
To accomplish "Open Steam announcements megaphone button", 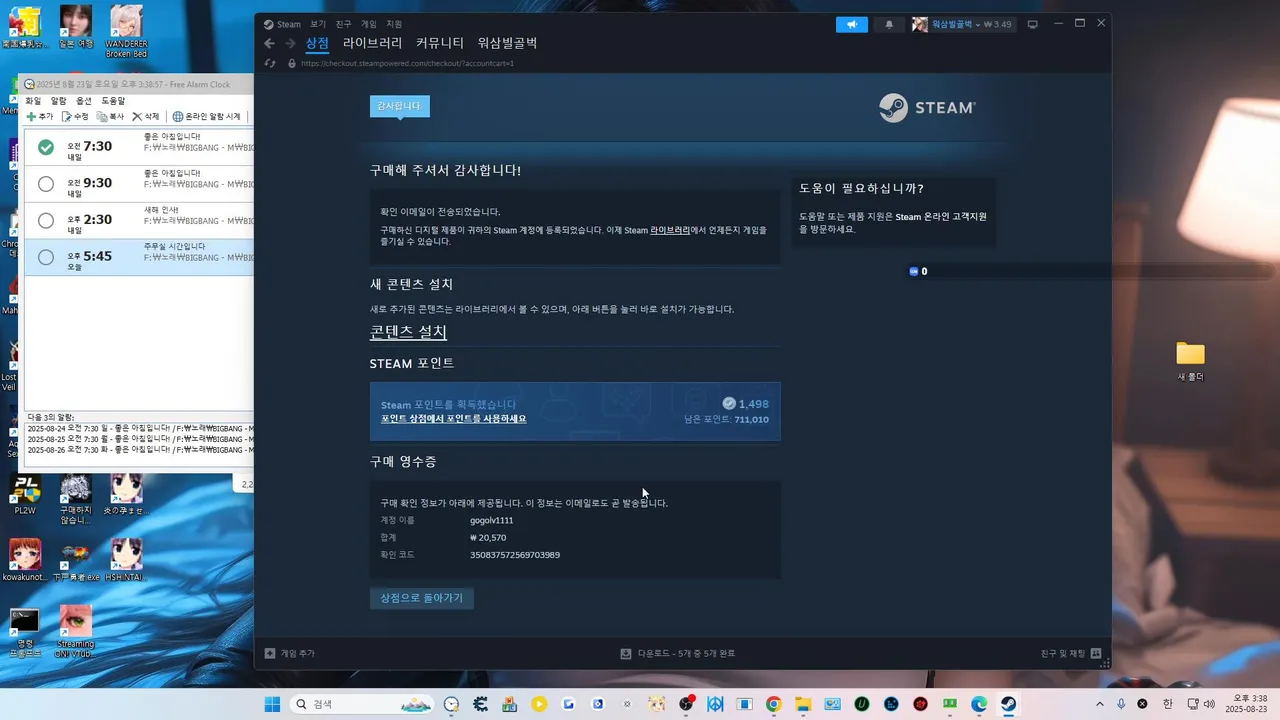I will coord(852,24).
